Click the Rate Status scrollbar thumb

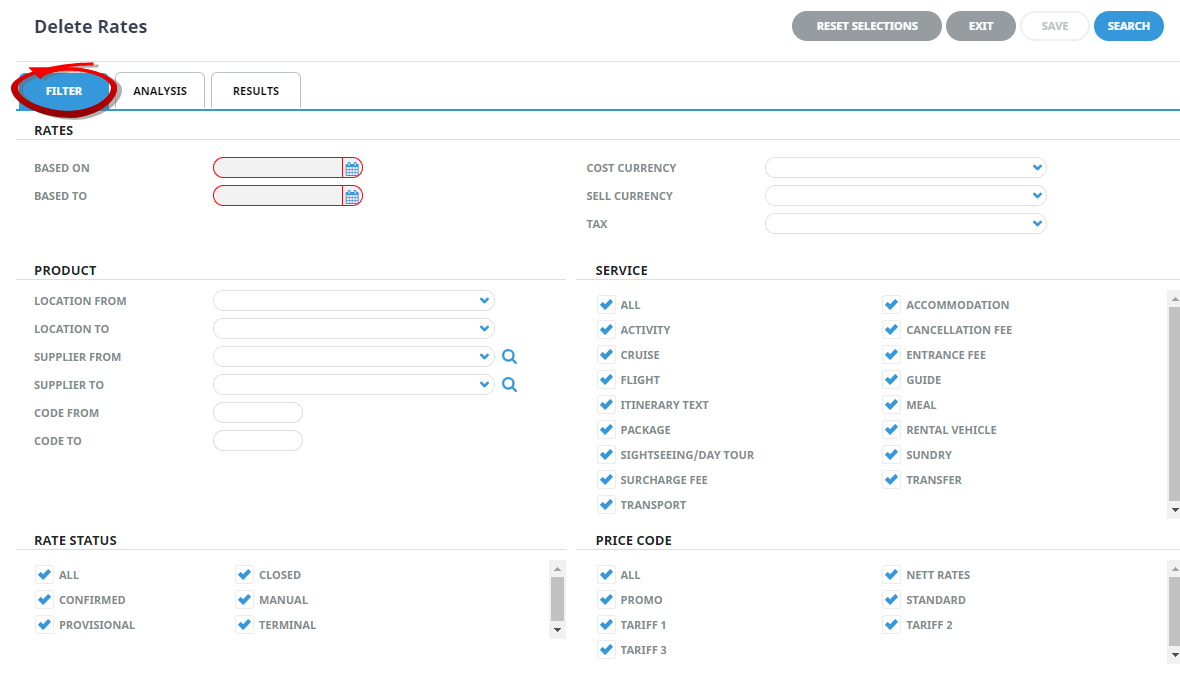coord(558,598)
